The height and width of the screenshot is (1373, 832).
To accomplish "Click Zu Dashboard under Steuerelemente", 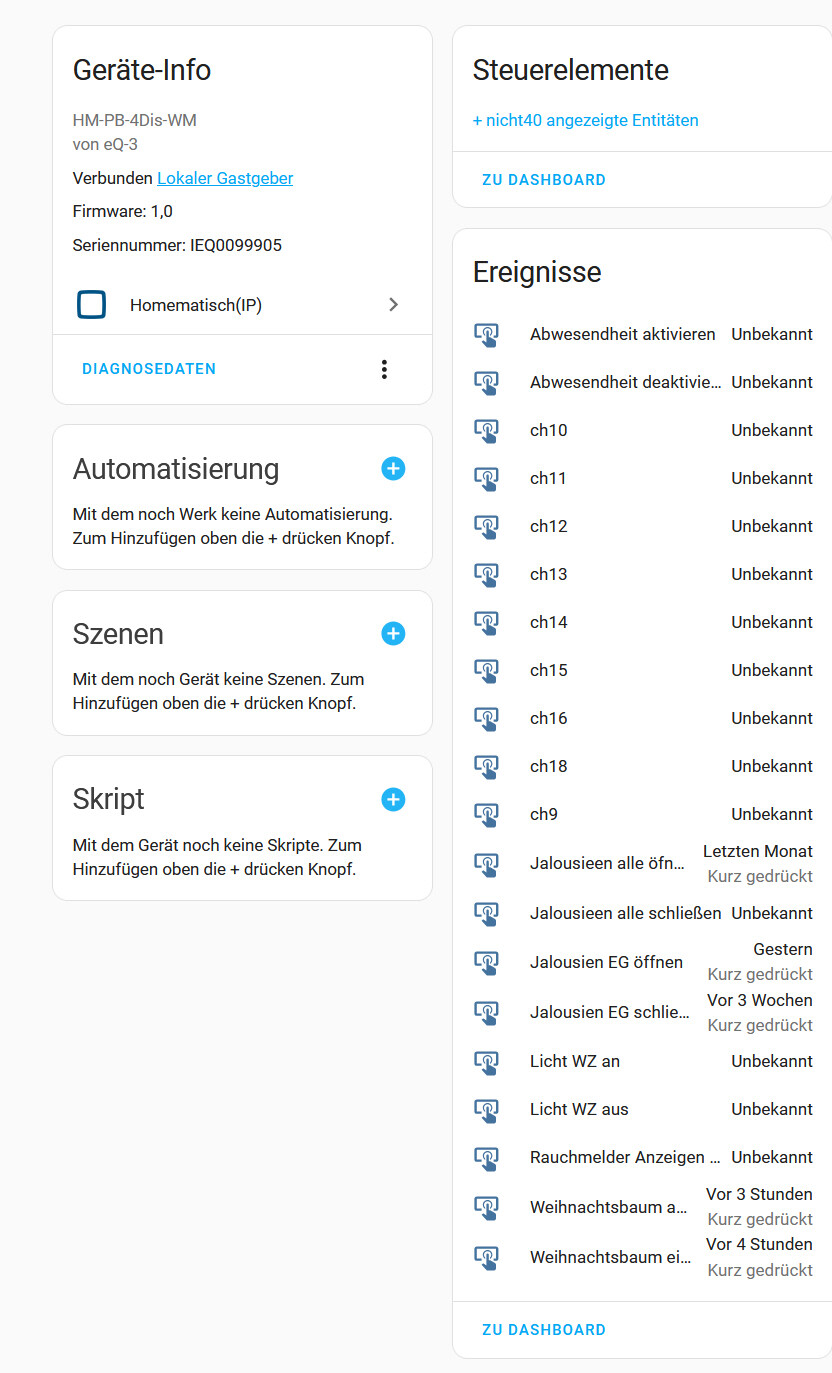I will (544, 180).
